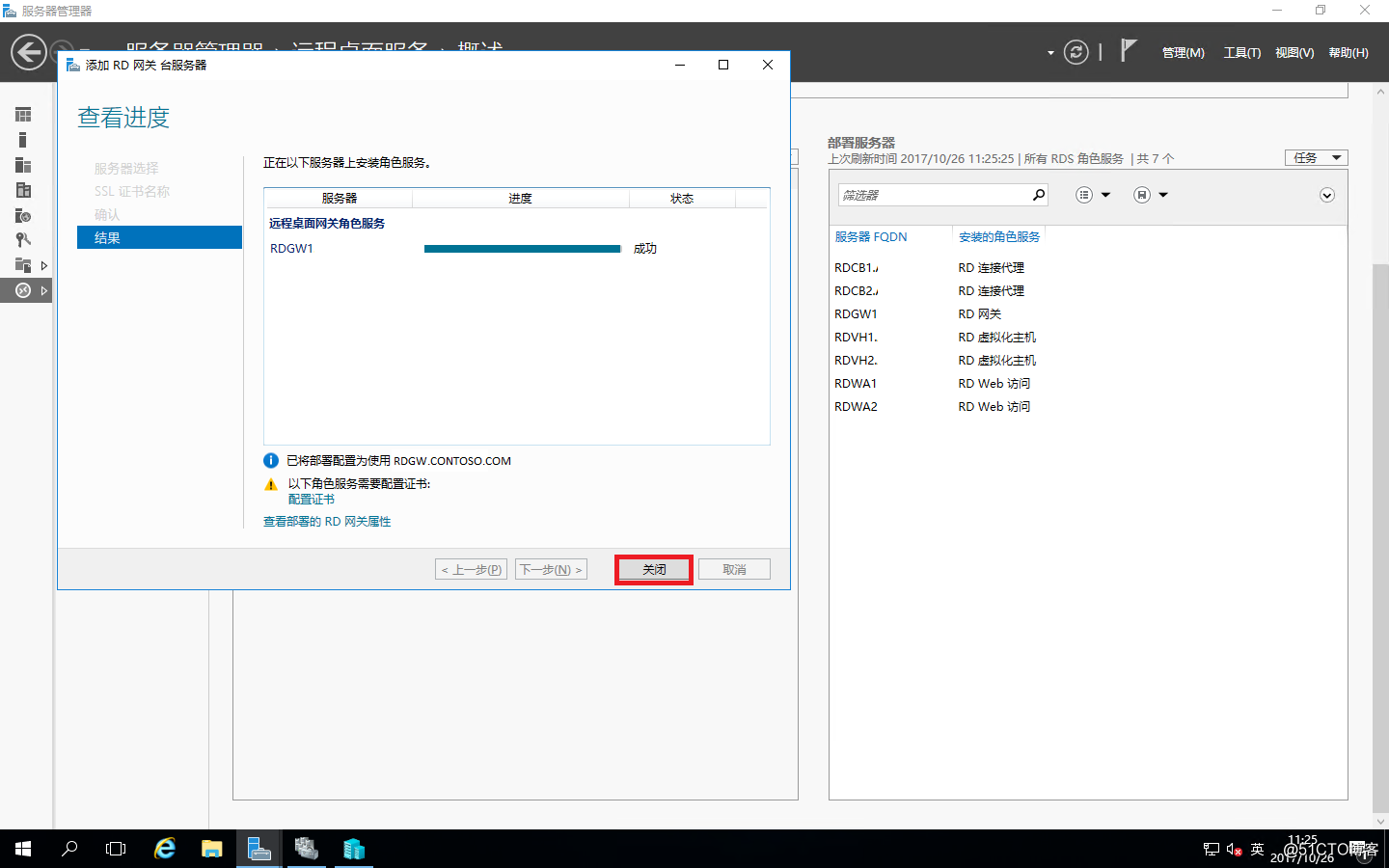Open the 帮助(H) menu

[x=1348, y=53]
